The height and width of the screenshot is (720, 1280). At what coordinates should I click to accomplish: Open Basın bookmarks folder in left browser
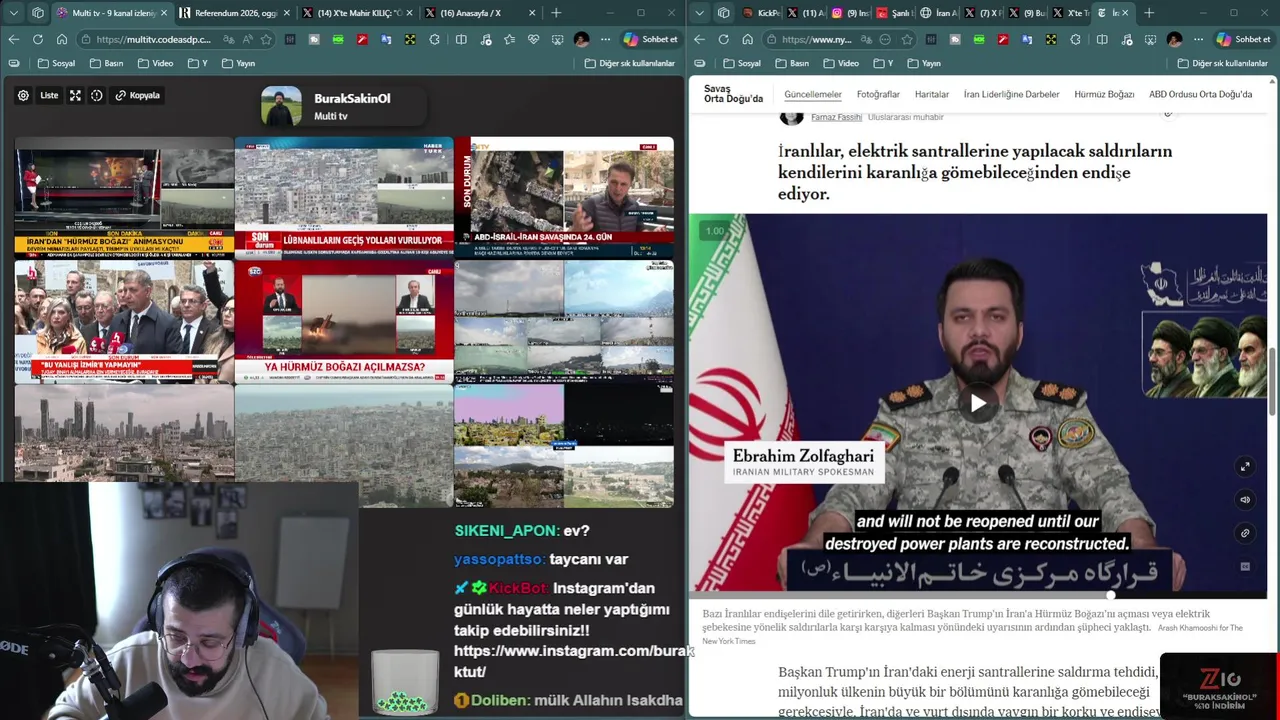coord(106,63)
